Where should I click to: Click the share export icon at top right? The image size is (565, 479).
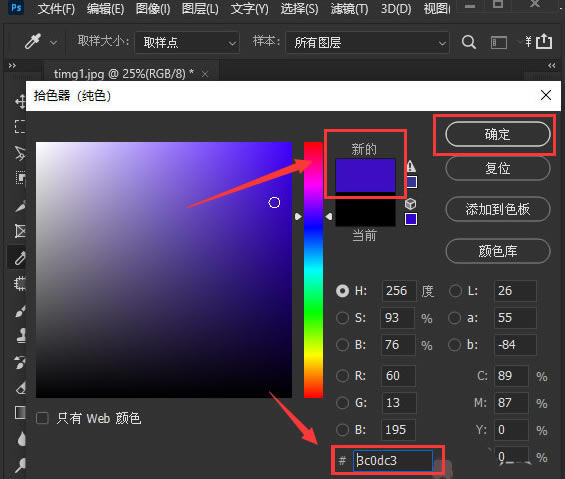pos(544,41)
